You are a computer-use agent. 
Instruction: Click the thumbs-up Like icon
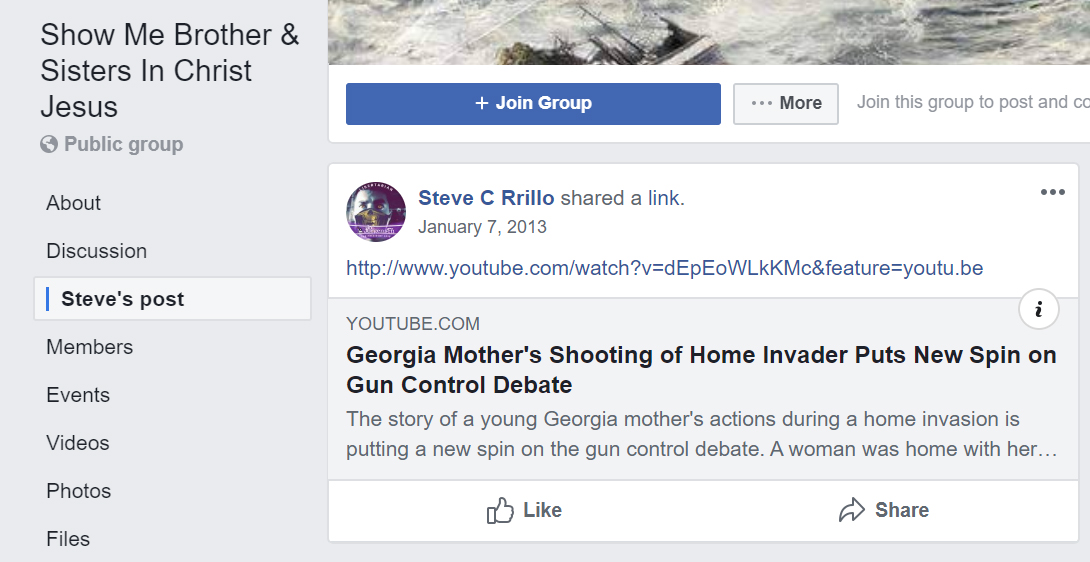pyautogui.click(x=500, y=511)
